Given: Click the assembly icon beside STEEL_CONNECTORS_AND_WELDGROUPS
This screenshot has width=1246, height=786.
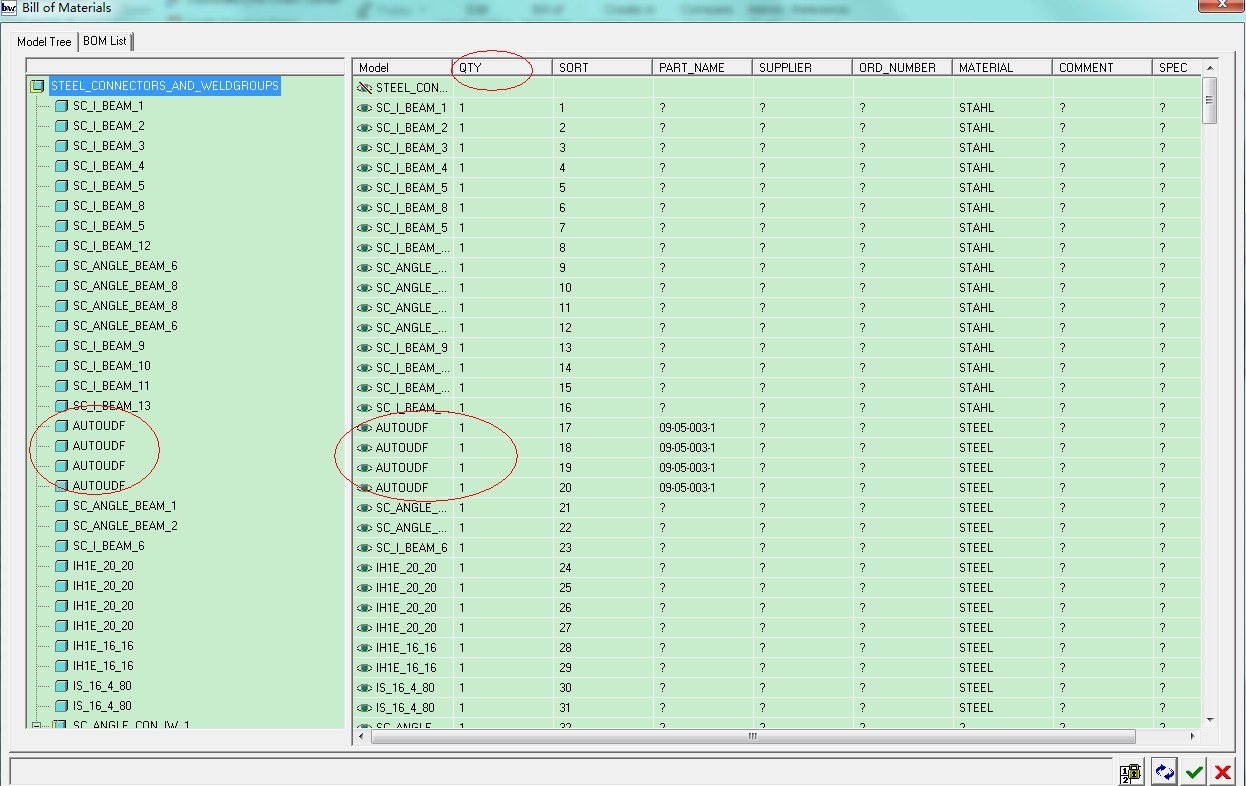Looking at the screenshot, I should [x=37, y=86].
